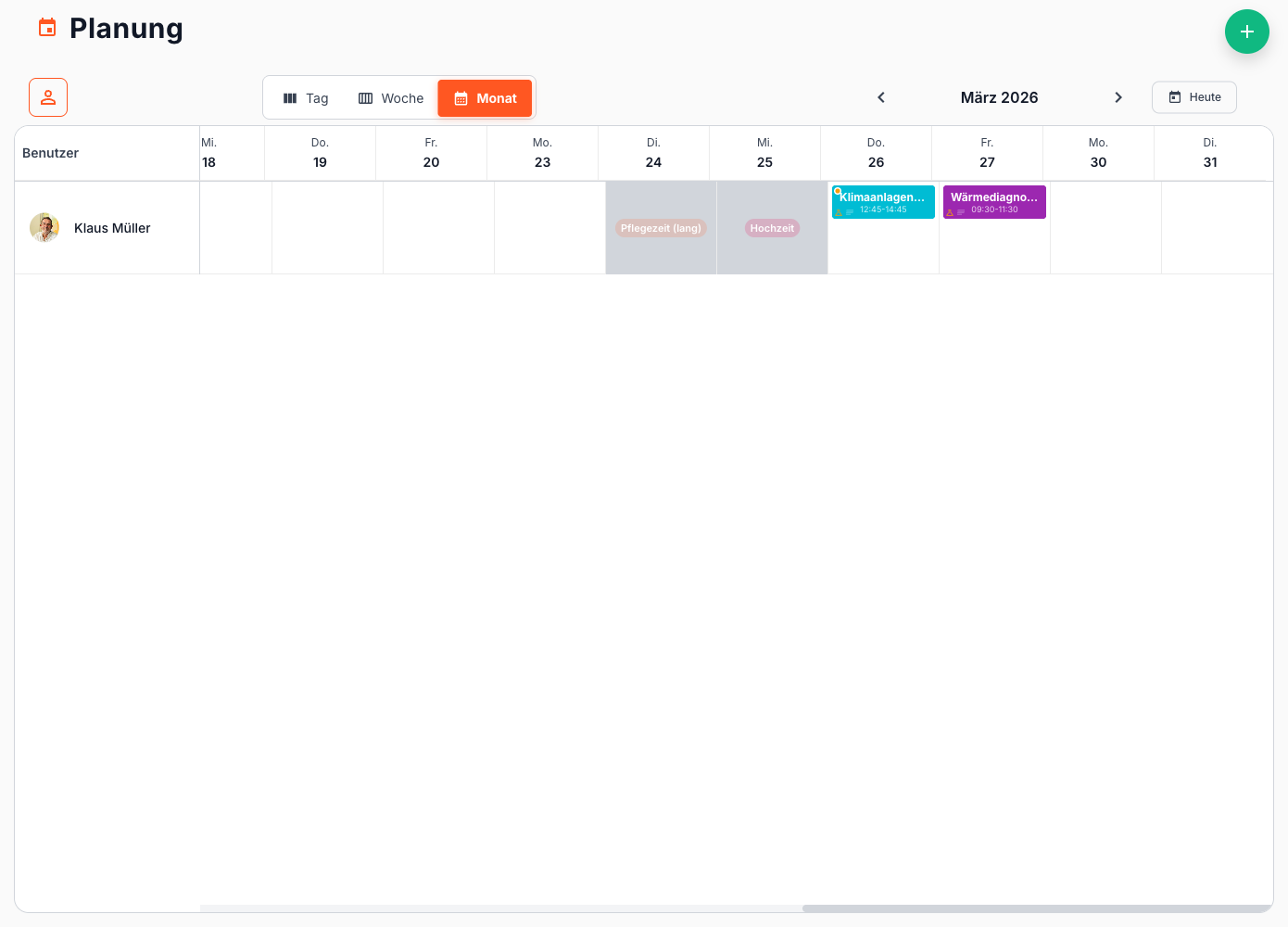The height and width of the screenshot is (927, 1288).
Task: Click Klaus Müller's avatar thumbnail
Action: 44,227
